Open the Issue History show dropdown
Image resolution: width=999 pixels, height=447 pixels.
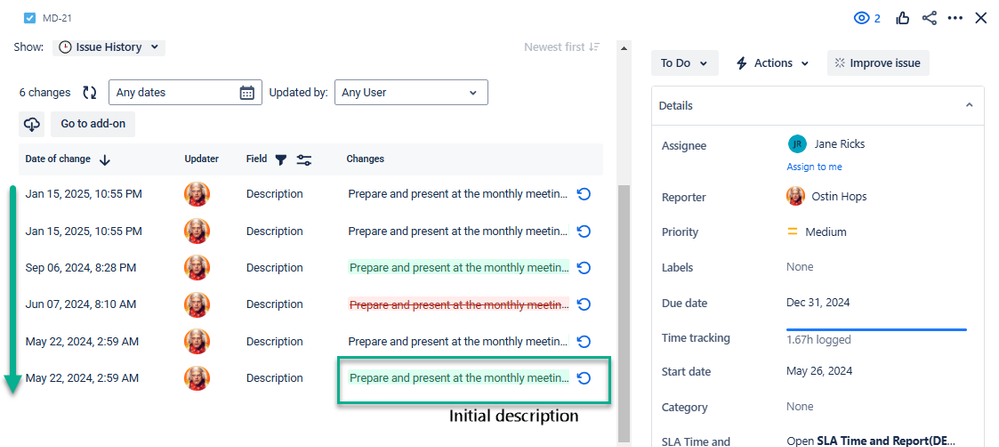[109, 47]
